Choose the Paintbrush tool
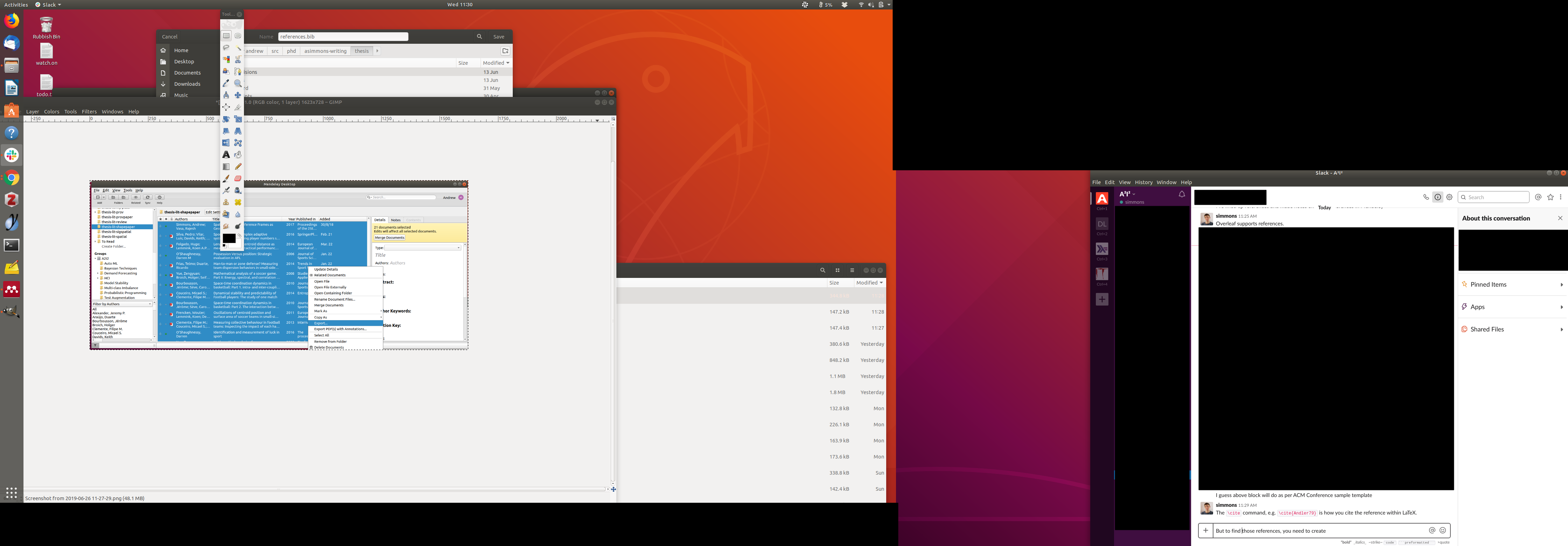1568x546 pixels. [226, 178]
